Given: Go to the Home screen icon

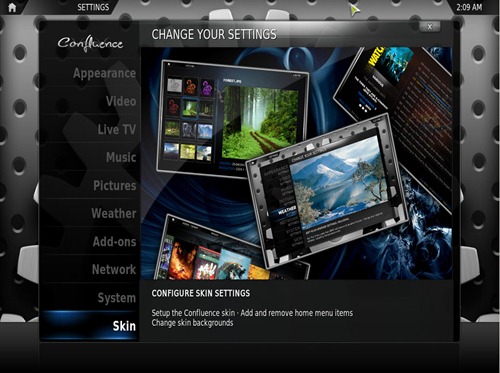Looking at the screenshot, I should pos(12,7).
